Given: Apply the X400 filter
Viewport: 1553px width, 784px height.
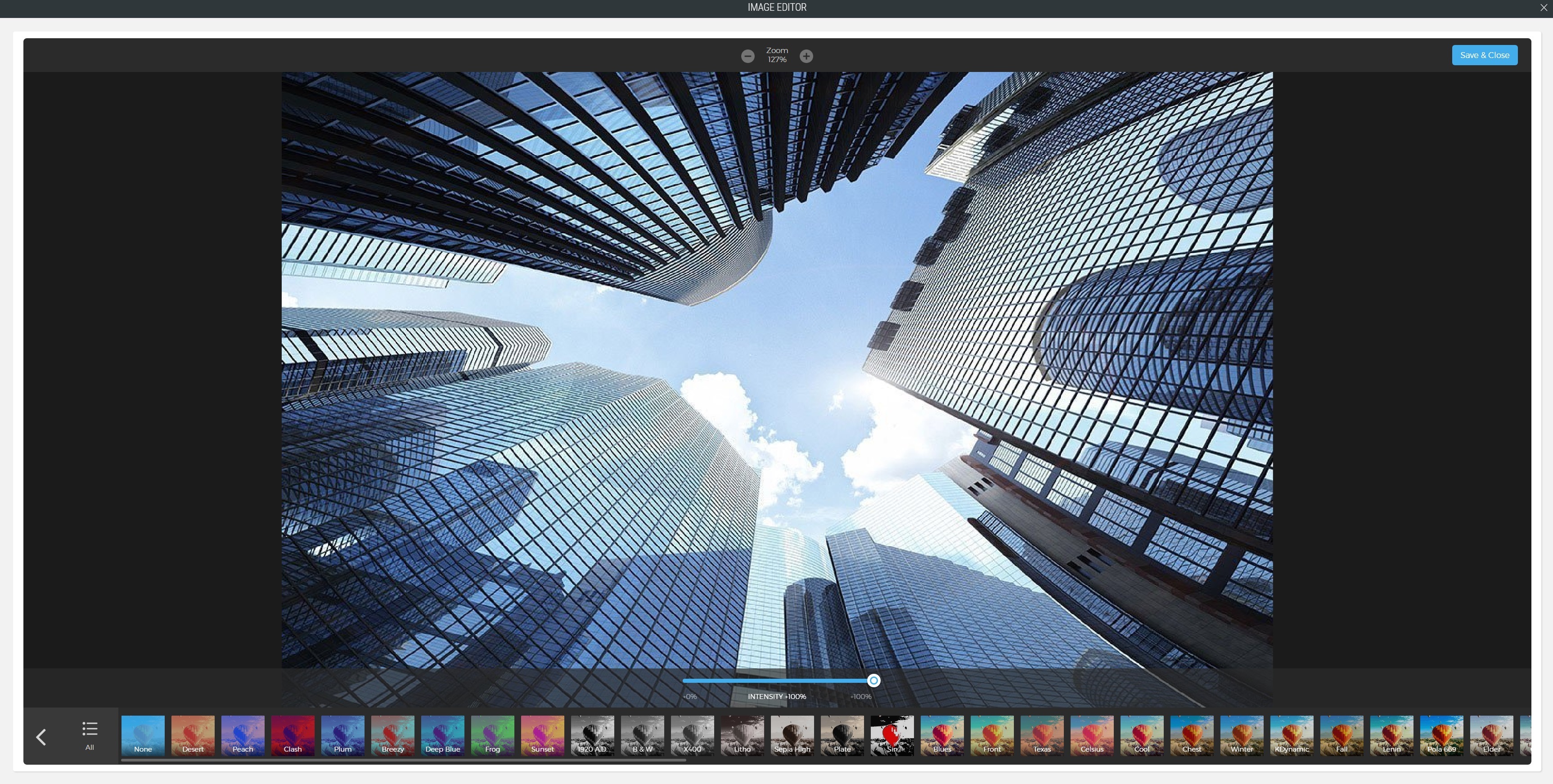Looking at the screenshot, I should [692, 736].
